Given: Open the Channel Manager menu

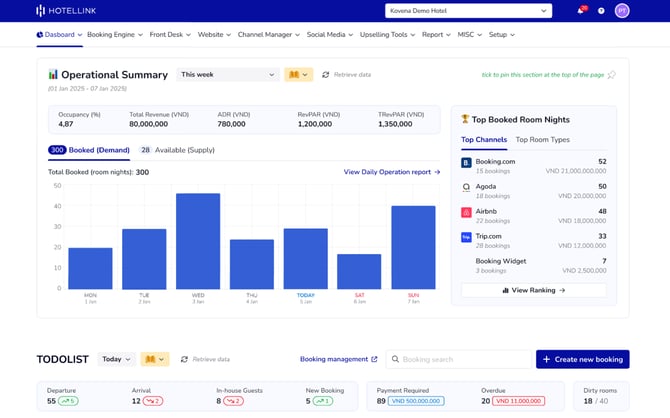Looking at the screenshot, I should click(x=268, y=34).
